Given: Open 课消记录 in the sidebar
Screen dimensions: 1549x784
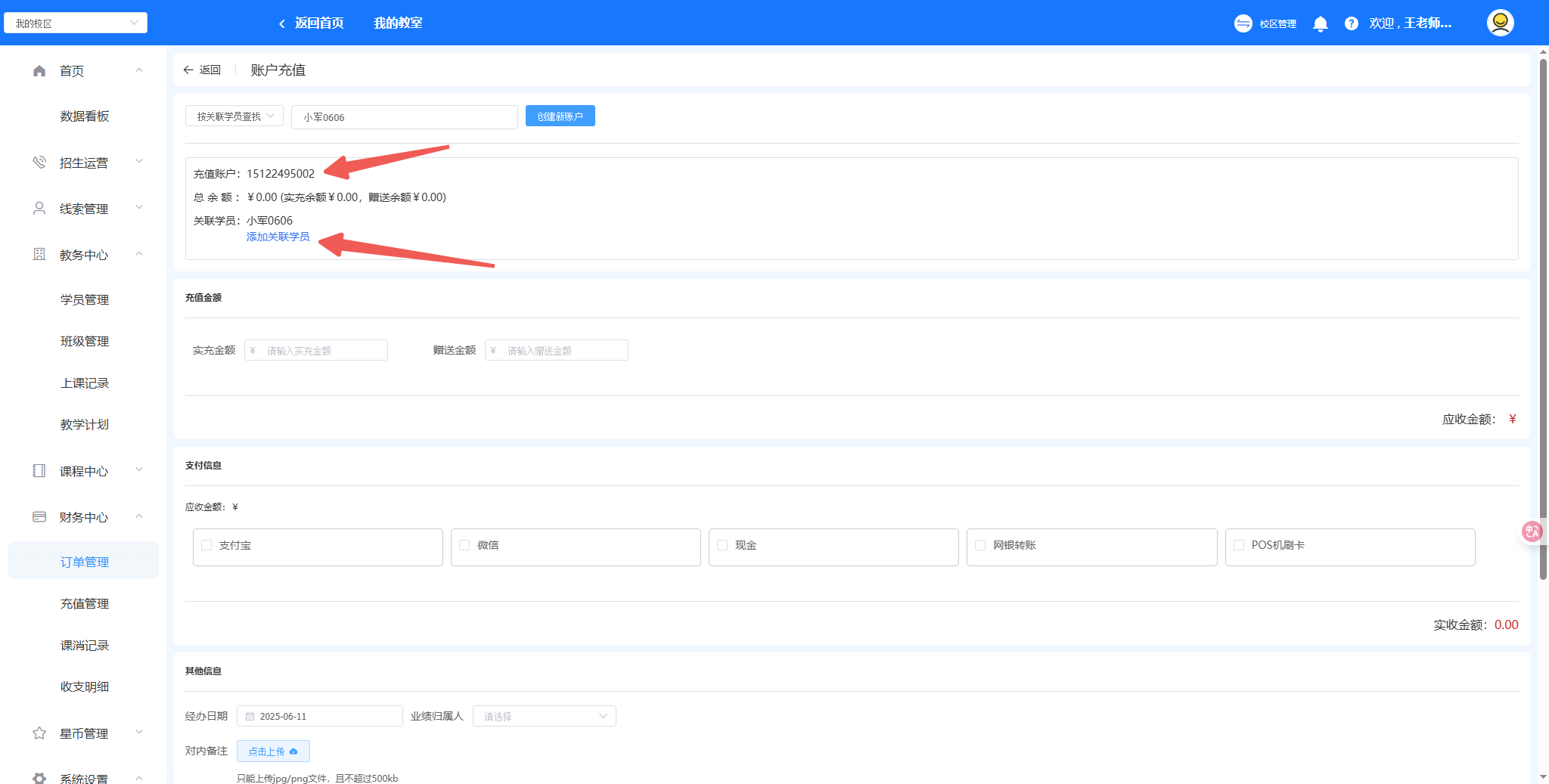Looking at the screenshot, I should click(85, 646).
